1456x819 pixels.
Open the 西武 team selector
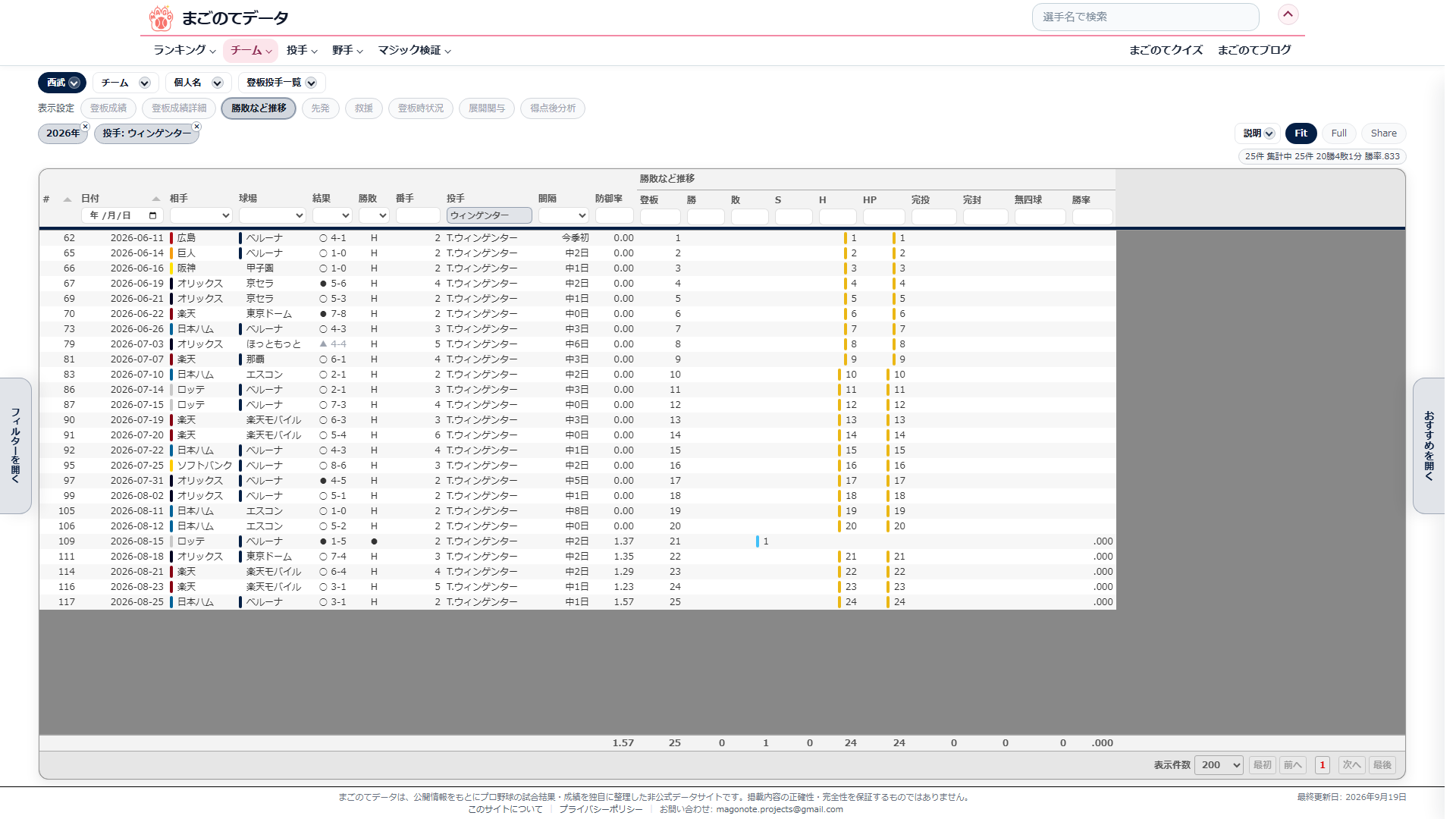point(62,83)
